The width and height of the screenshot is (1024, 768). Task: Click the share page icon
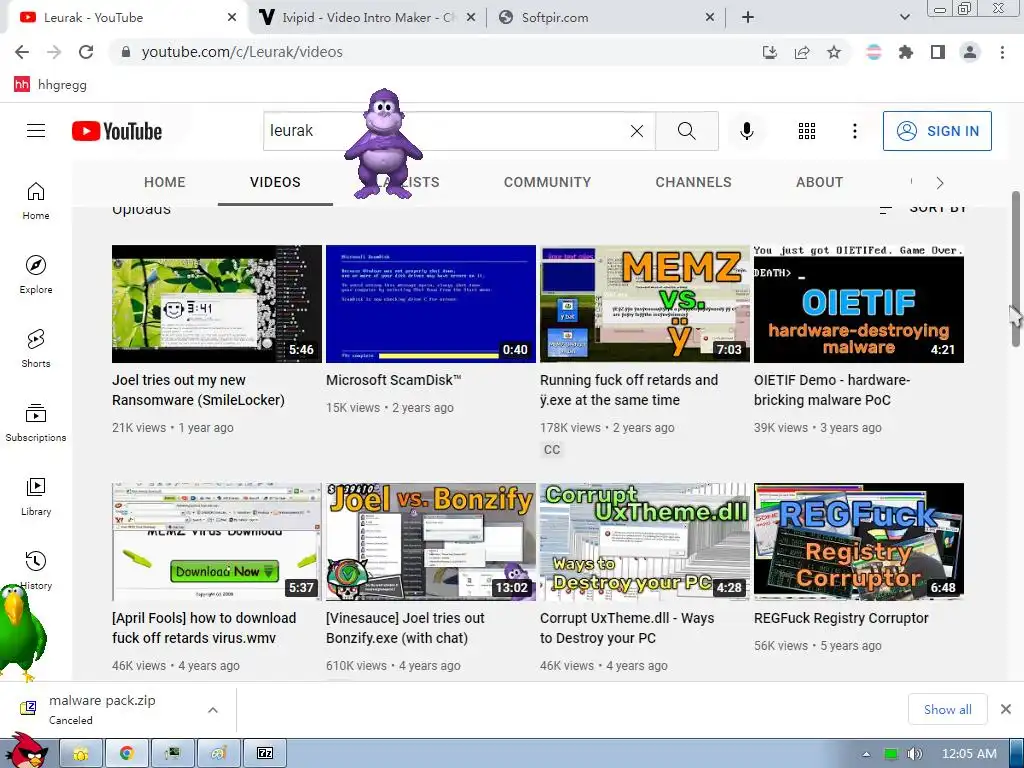click(x=802, y=52)
